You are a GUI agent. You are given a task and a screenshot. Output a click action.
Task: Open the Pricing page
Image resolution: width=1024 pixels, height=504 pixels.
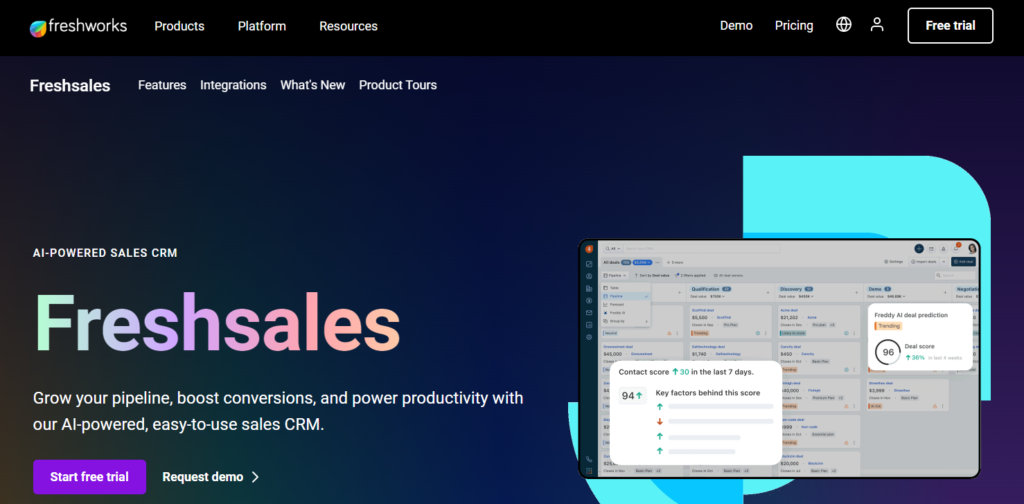click(793, 25)
